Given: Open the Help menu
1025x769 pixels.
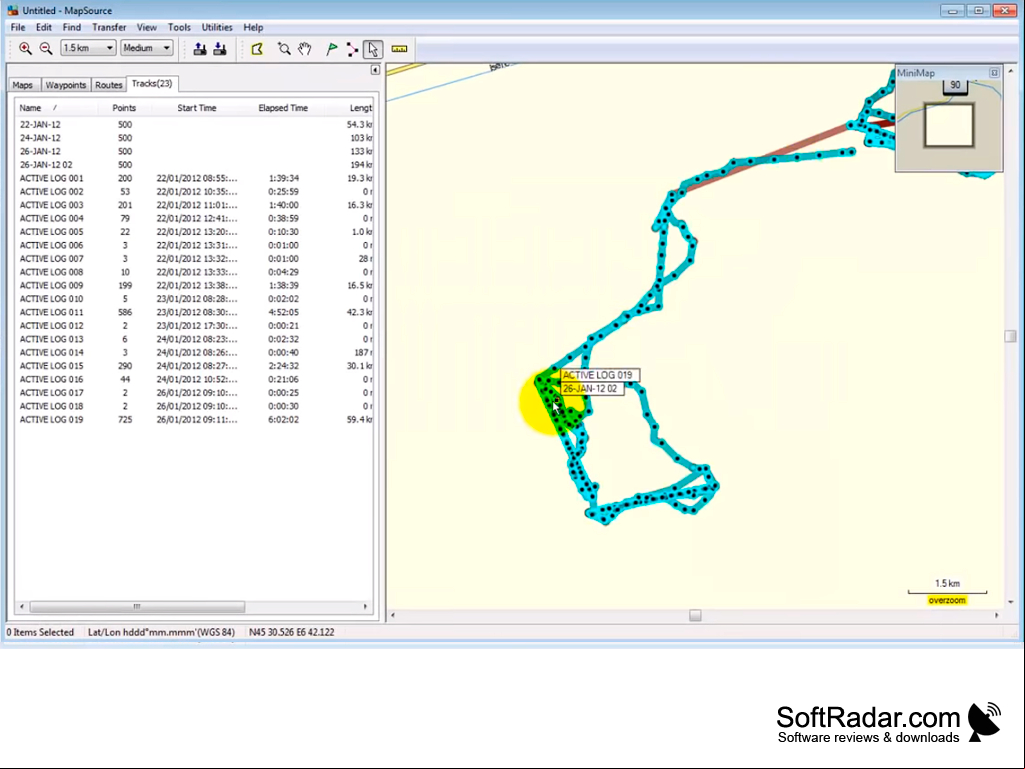Looking at the screenshot, I should pyautogui.click(x=253, y=27).
